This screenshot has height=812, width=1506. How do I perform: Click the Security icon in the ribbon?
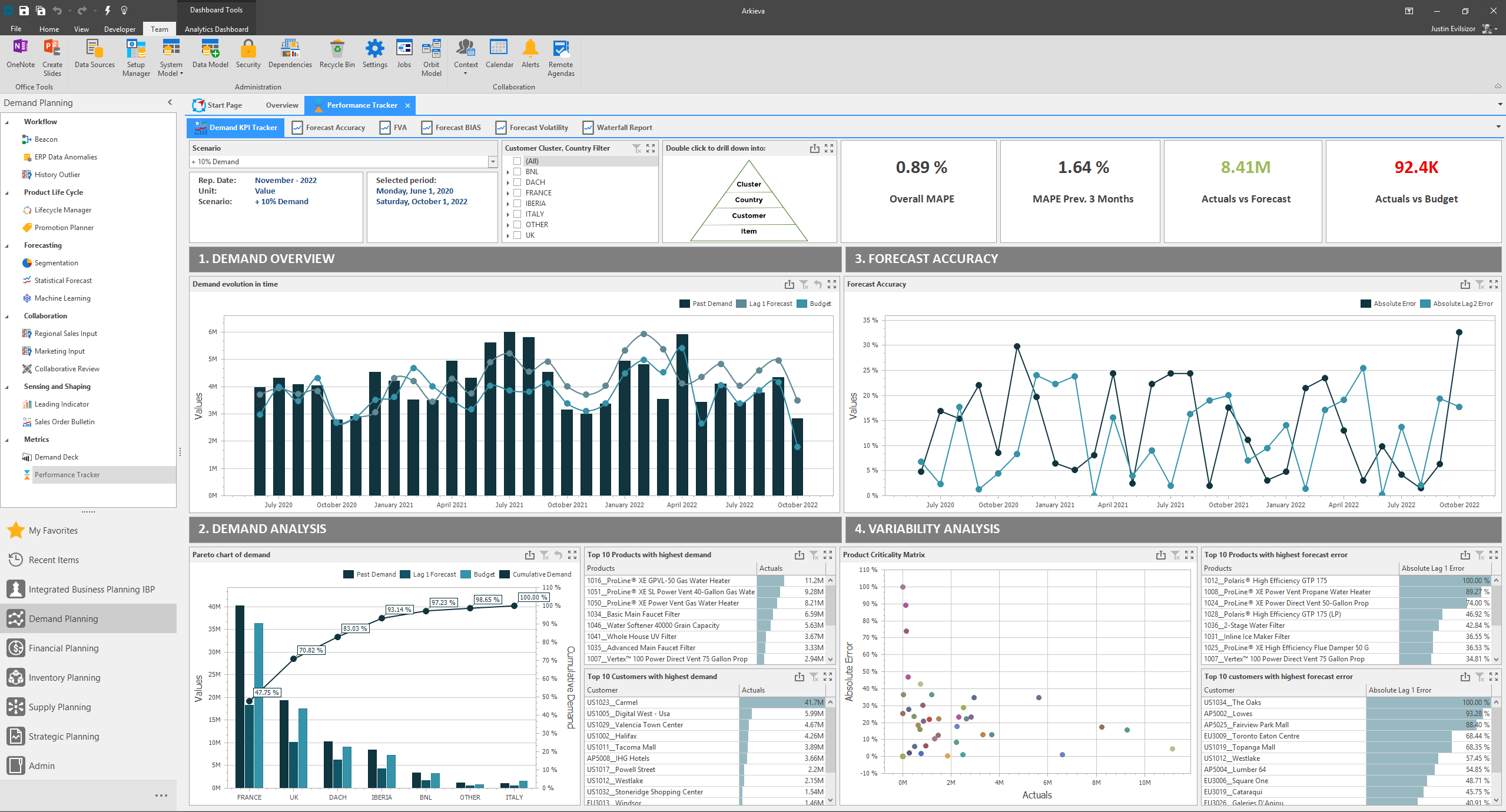[248, 54]
